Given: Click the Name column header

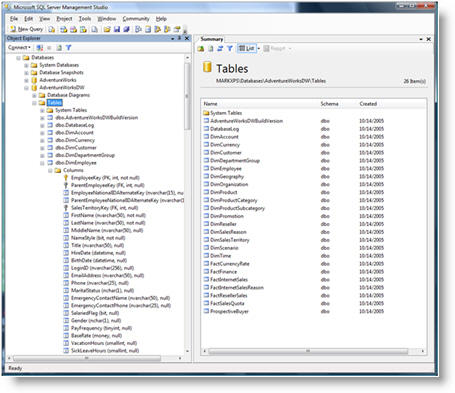Looking at the screenshot, I should (x=210, y=104).
